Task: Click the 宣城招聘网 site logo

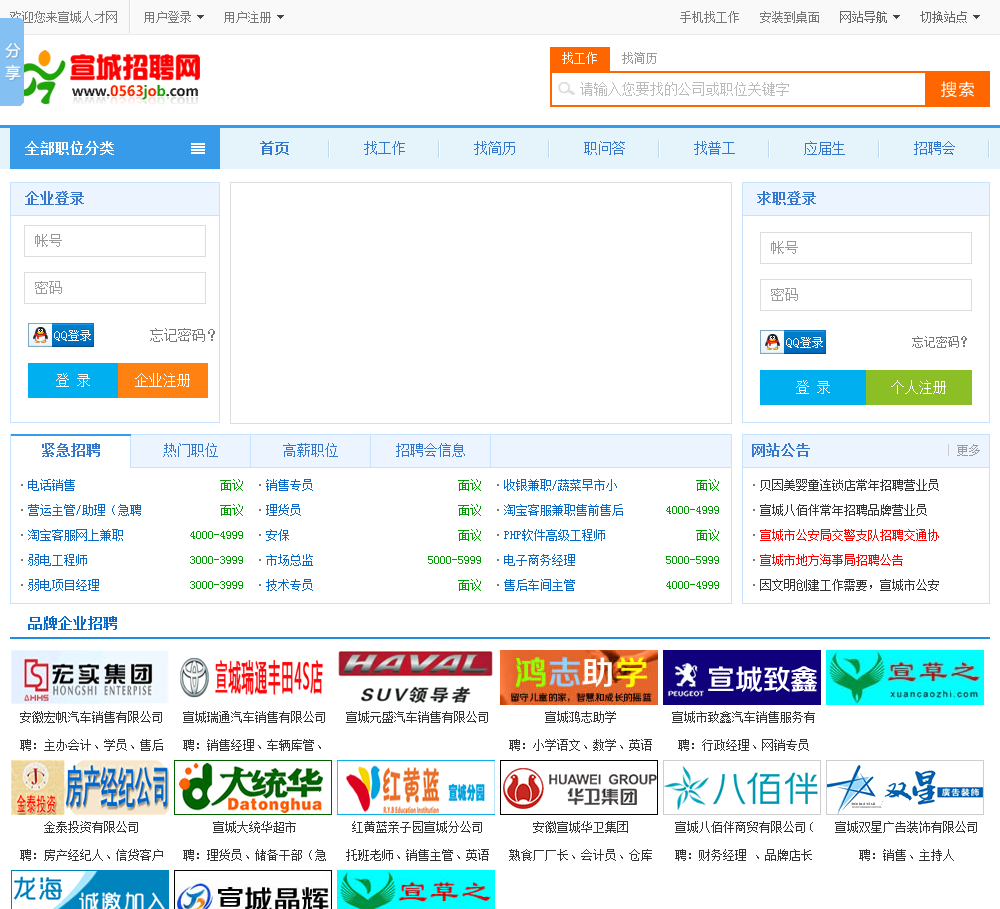Action: tap(112, 77)
